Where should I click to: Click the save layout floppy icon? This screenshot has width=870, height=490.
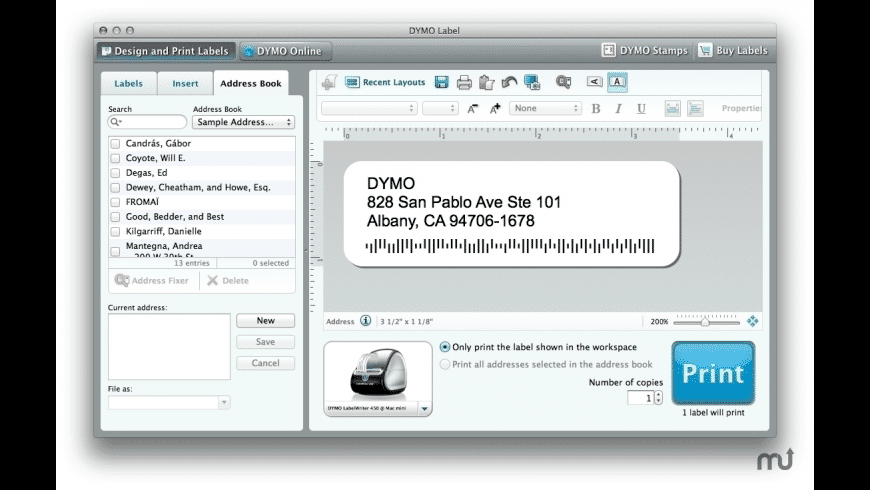(442, 82)
